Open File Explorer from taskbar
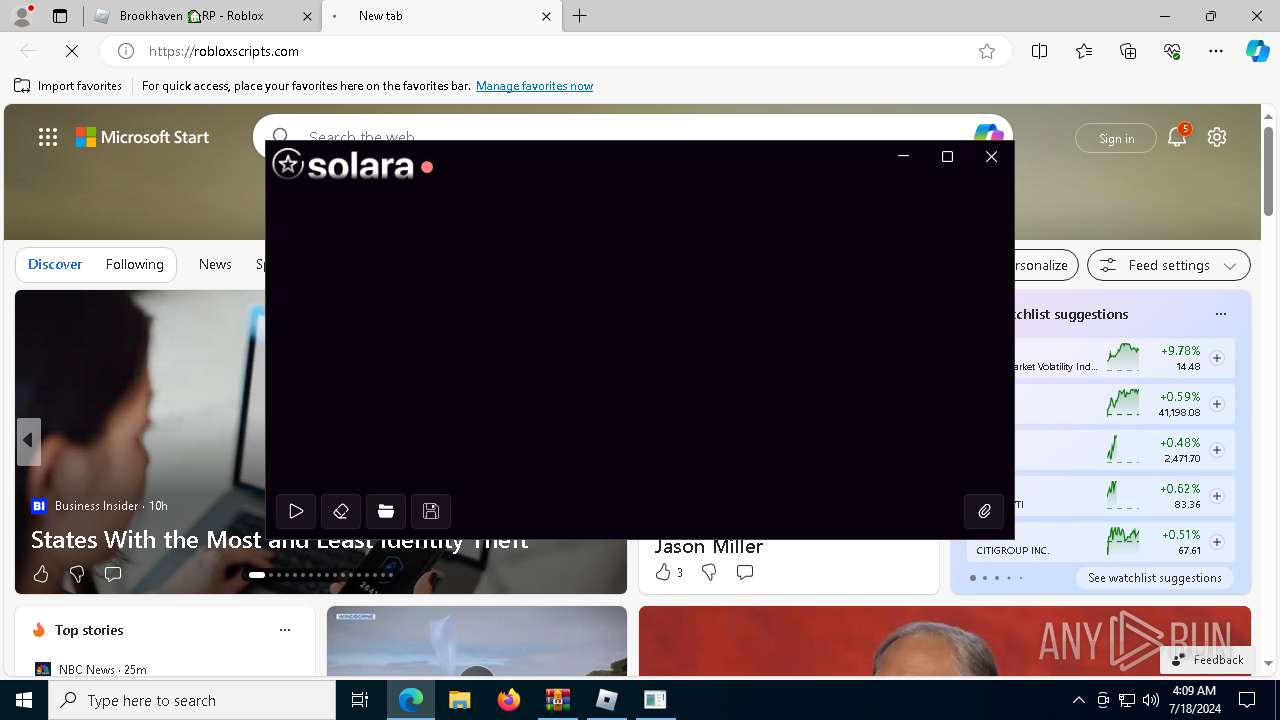This screenshot has height=720, width=1280. (459, 700)
